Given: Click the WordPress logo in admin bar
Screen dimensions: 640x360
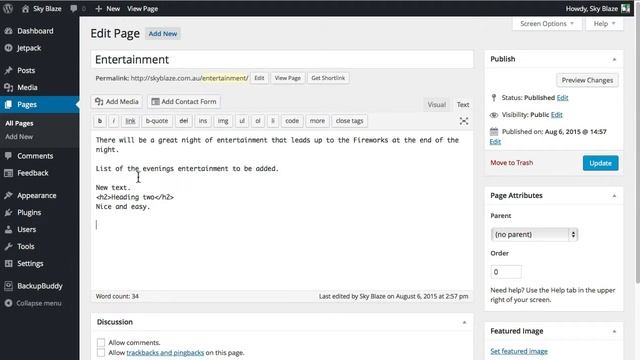Looking at the screenshot, I should click(x=8, y=9).
